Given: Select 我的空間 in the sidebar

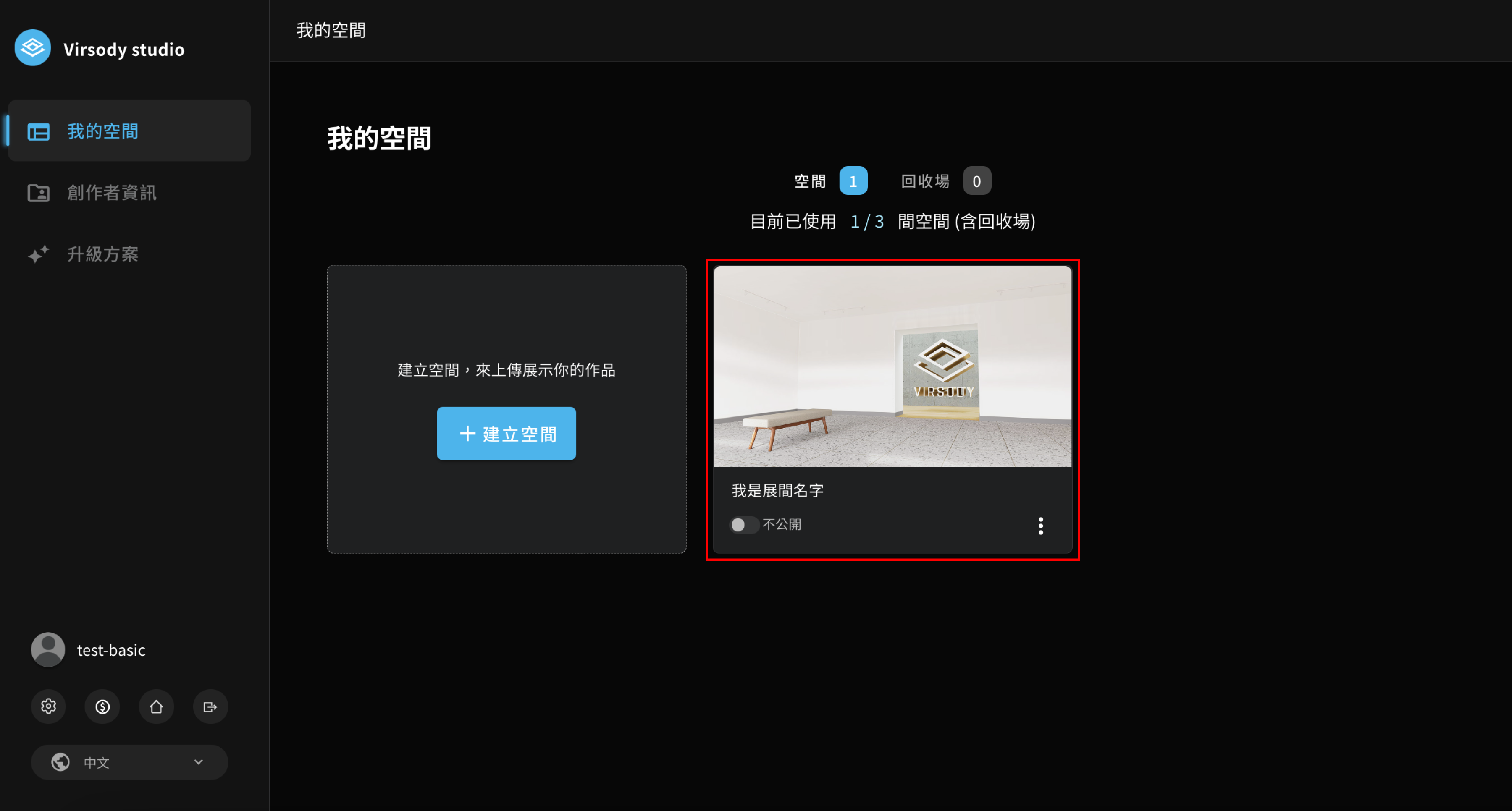Looking at the screenshot, I should 129,130.
